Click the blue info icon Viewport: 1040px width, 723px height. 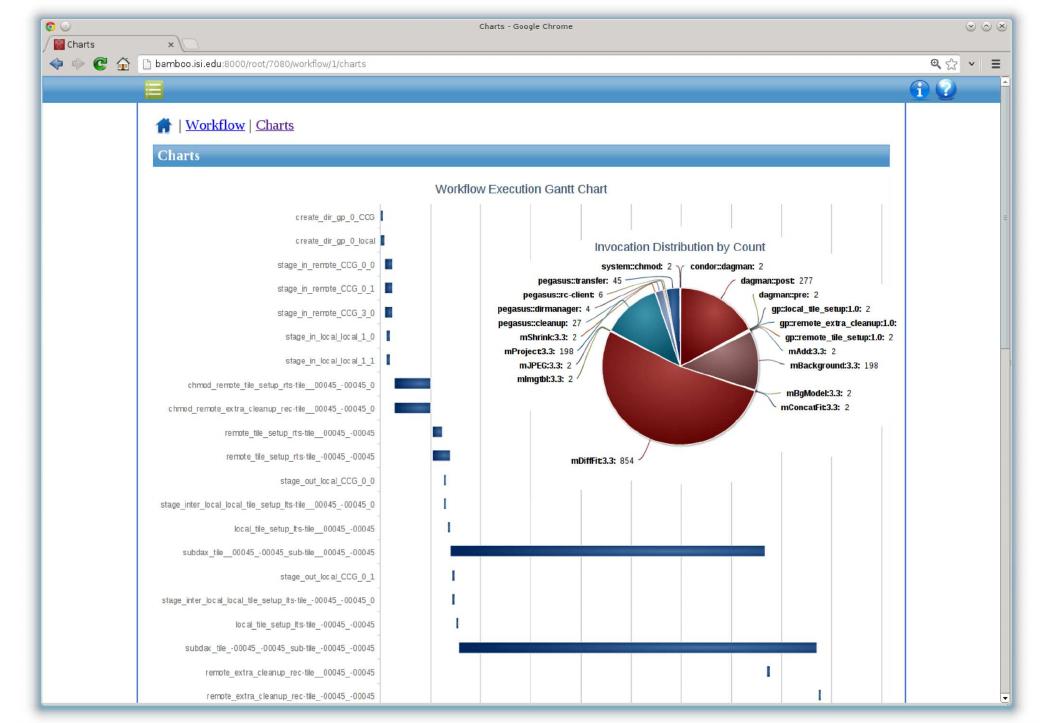click(x=920, y=90)
